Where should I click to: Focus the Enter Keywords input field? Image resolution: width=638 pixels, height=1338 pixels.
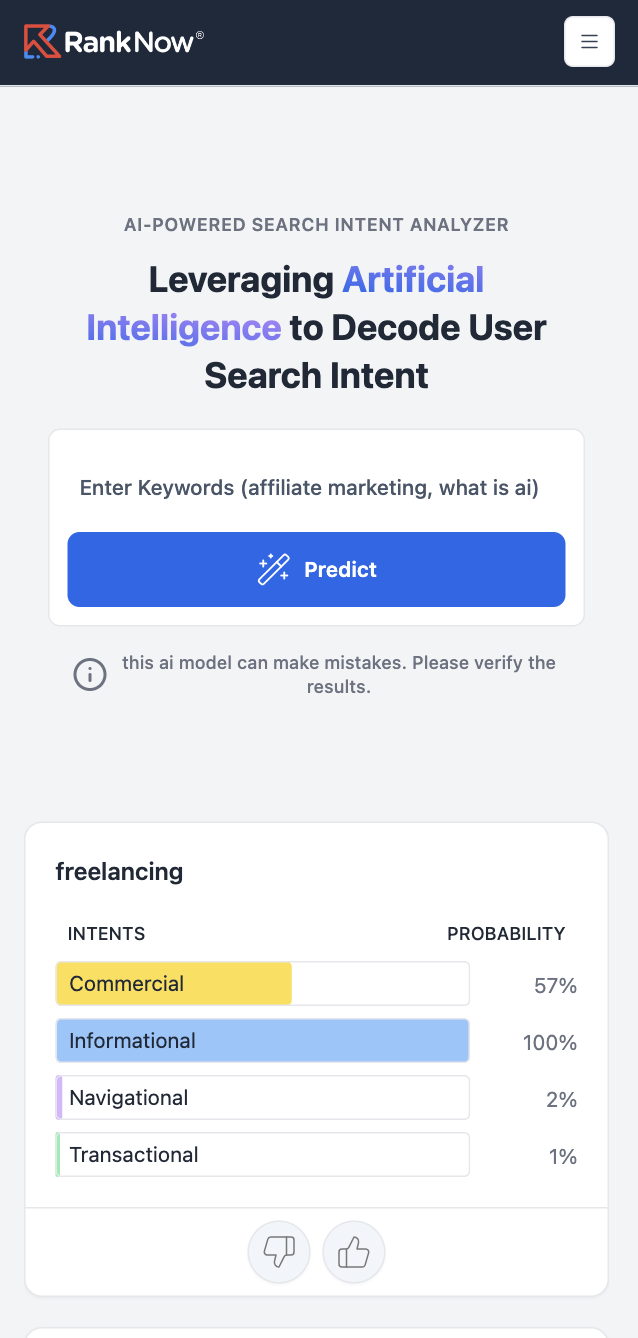pyautogui.click(x=316, y=488)
